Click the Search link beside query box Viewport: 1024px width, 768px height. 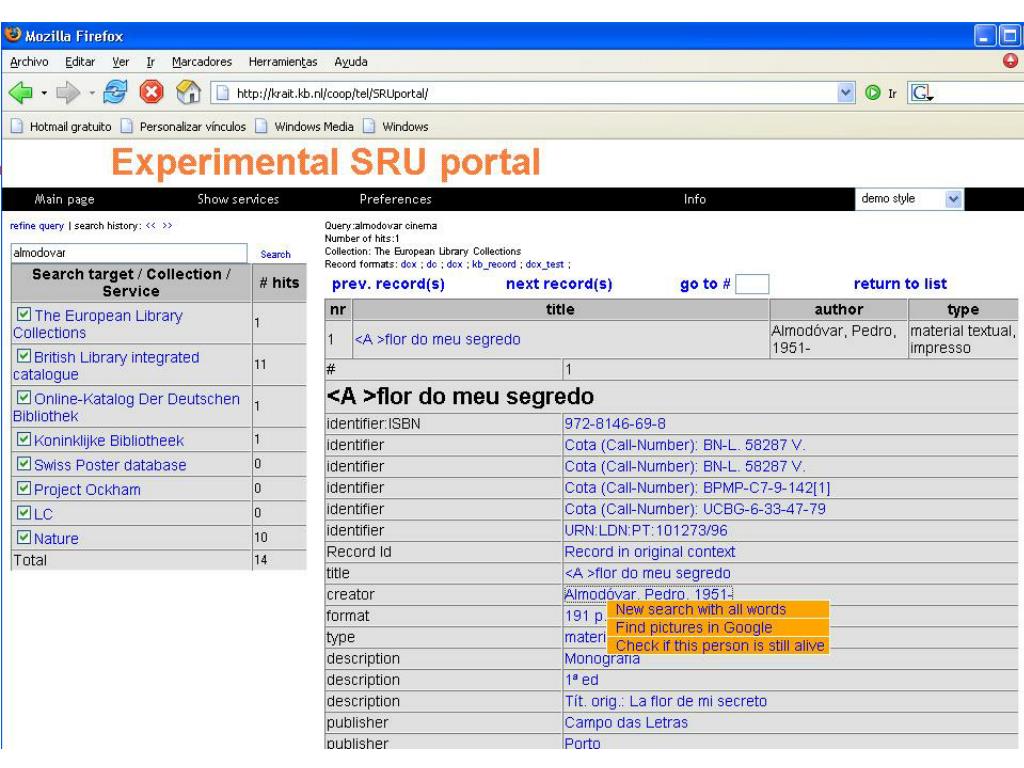point(275,254)
